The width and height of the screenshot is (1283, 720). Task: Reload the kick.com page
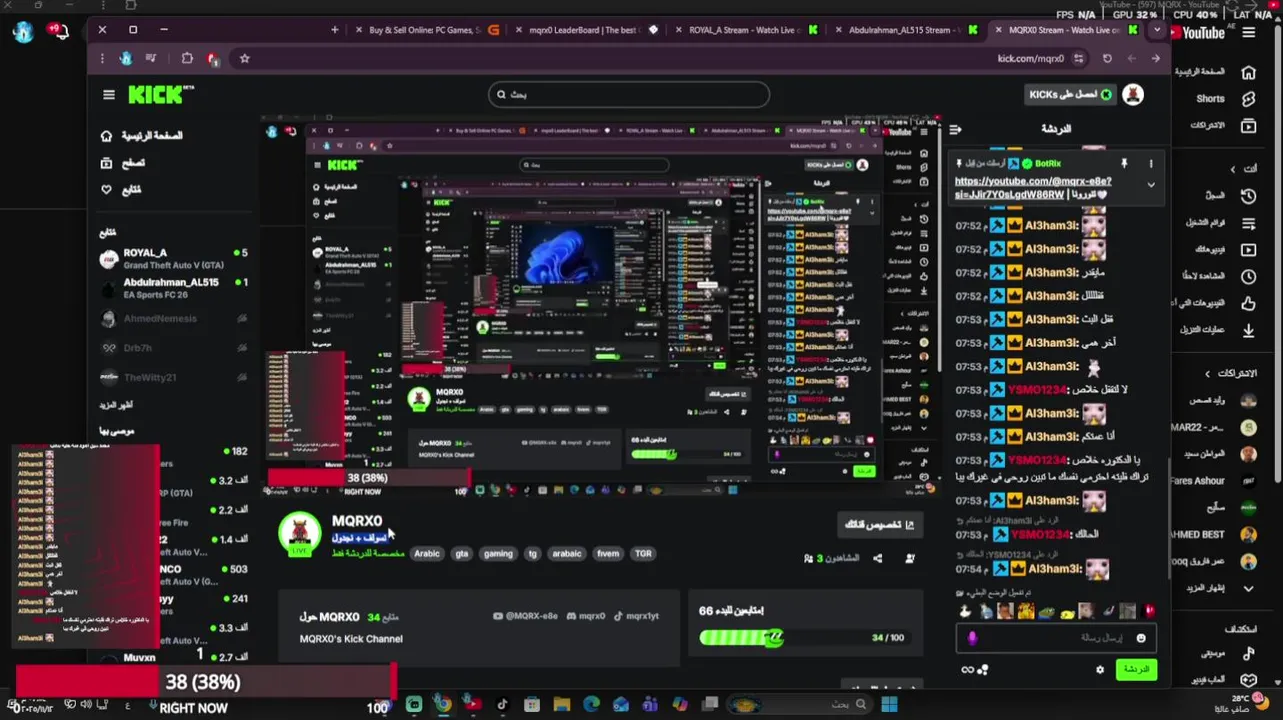[1107, 59]
